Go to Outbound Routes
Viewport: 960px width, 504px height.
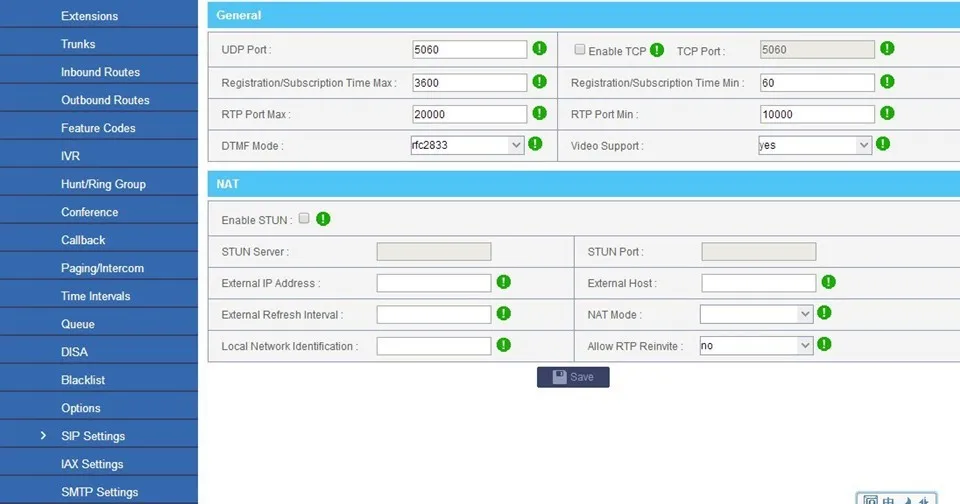105,100
